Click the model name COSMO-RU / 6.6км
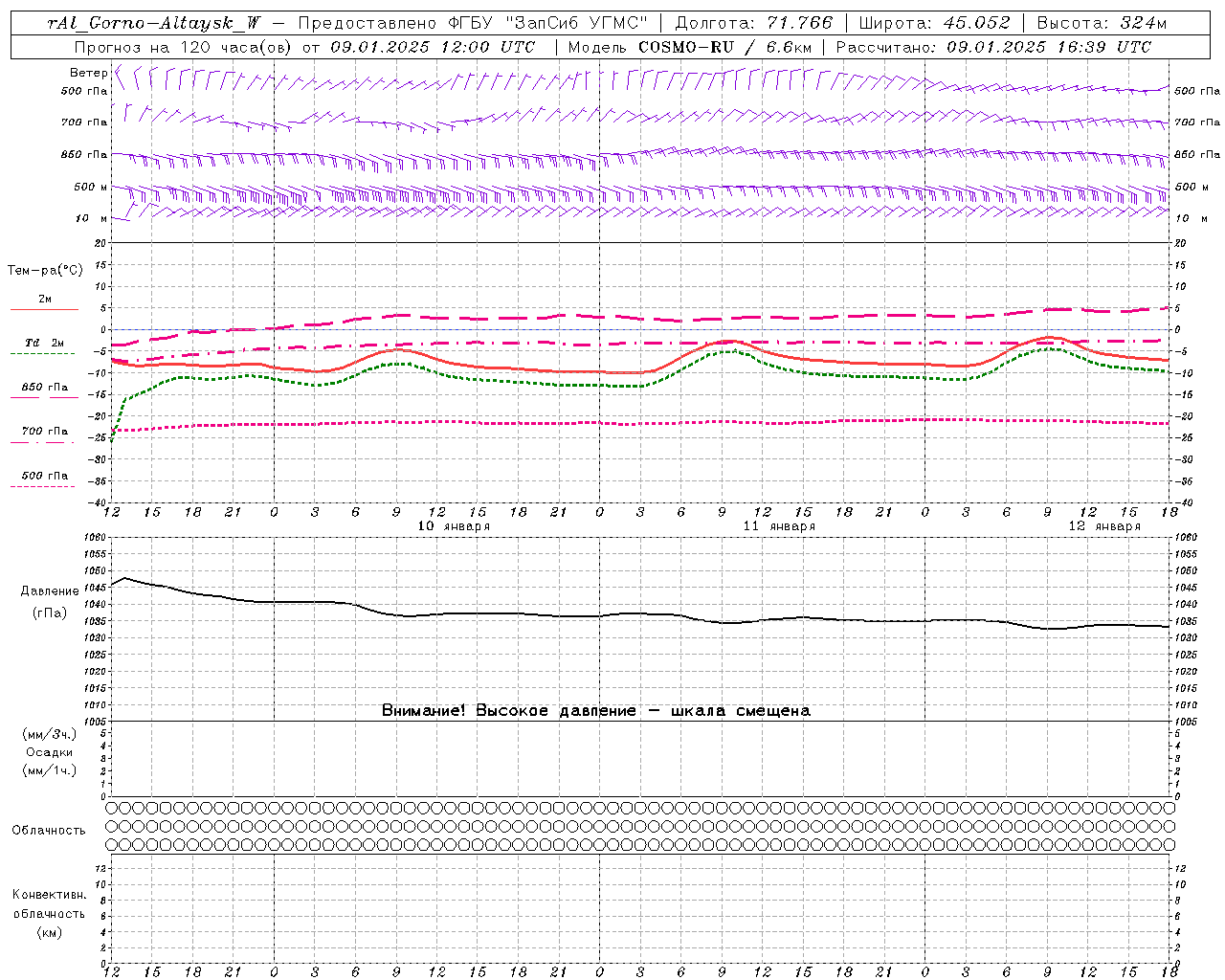This screenshot has width=1225, height=980. (x=725, y=47)
